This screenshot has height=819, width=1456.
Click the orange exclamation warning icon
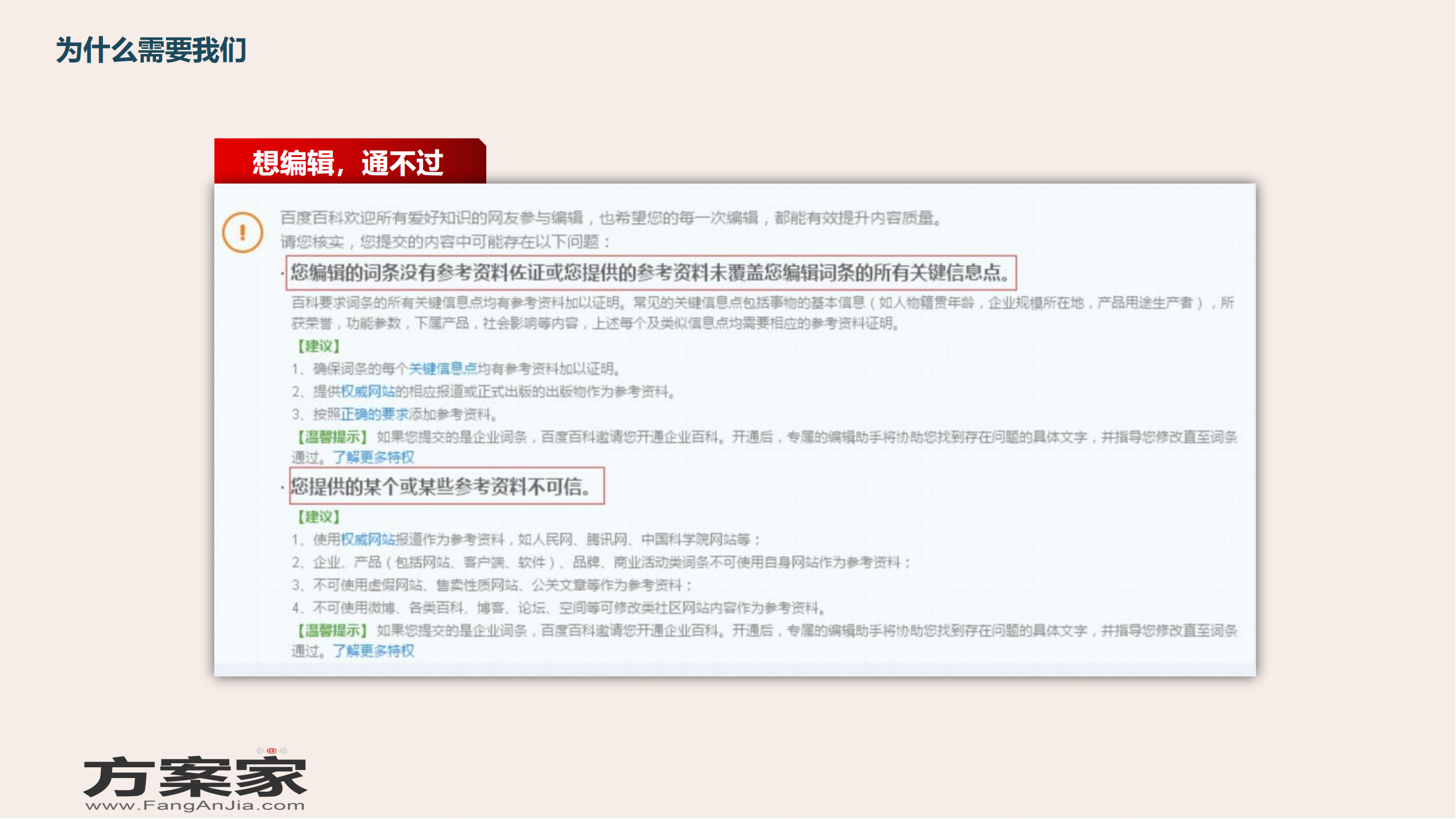[242, 232]
